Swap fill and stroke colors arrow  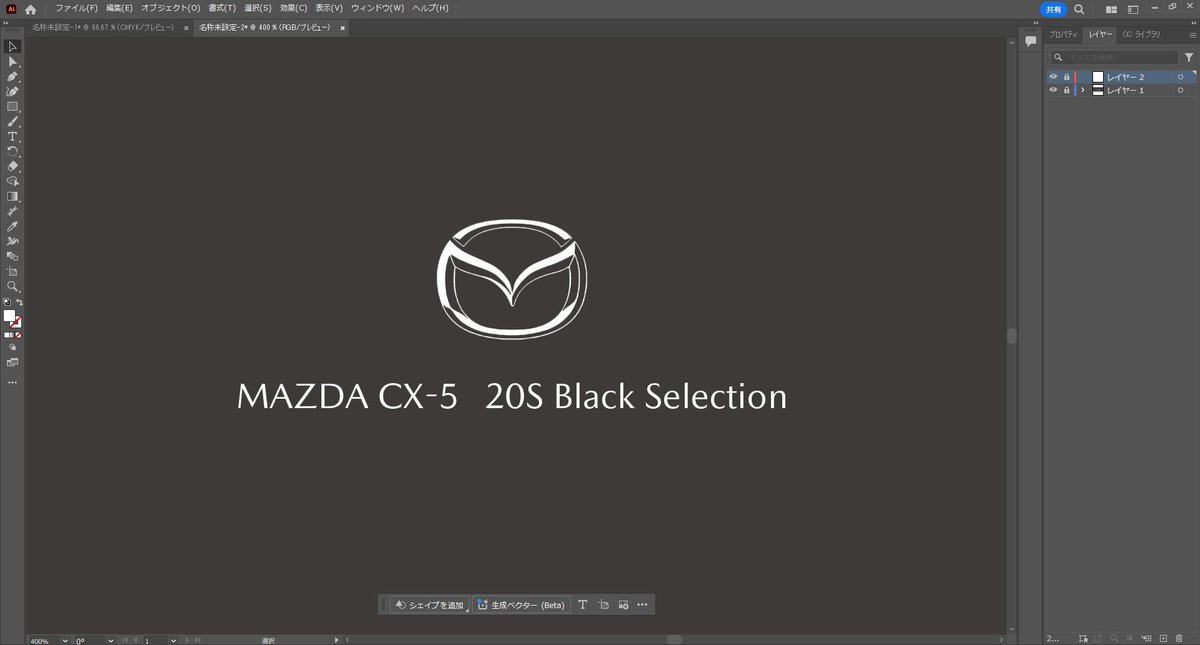click(x=19, y=302)
